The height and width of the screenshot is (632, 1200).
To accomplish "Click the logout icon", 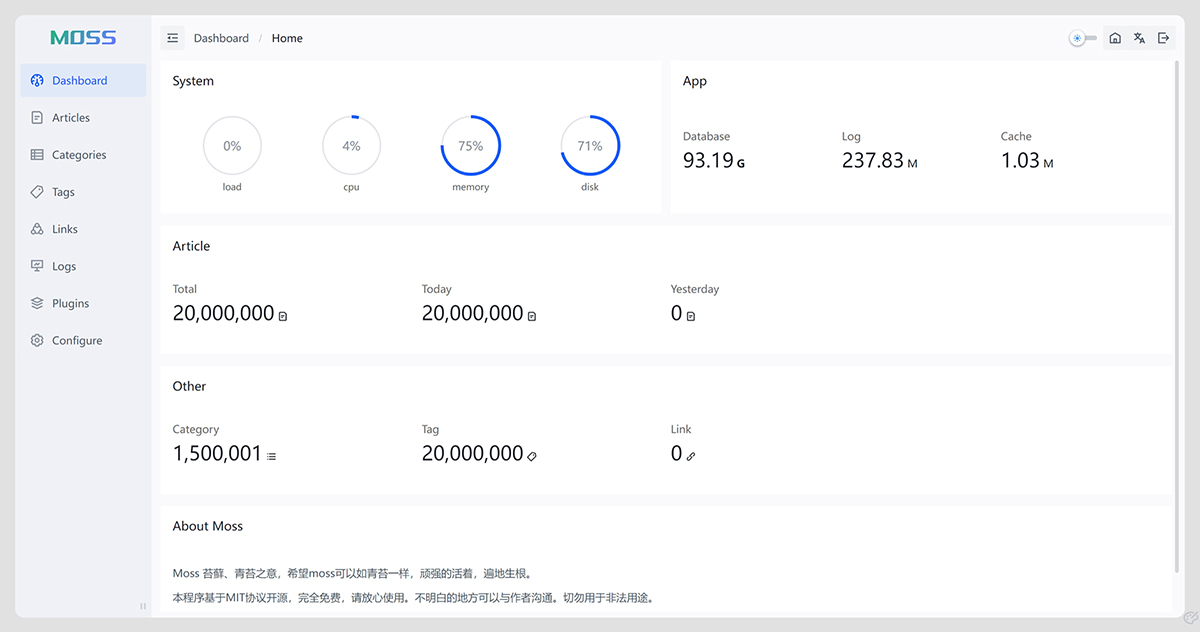I will pyautogui.click(x=1163, y=38).
